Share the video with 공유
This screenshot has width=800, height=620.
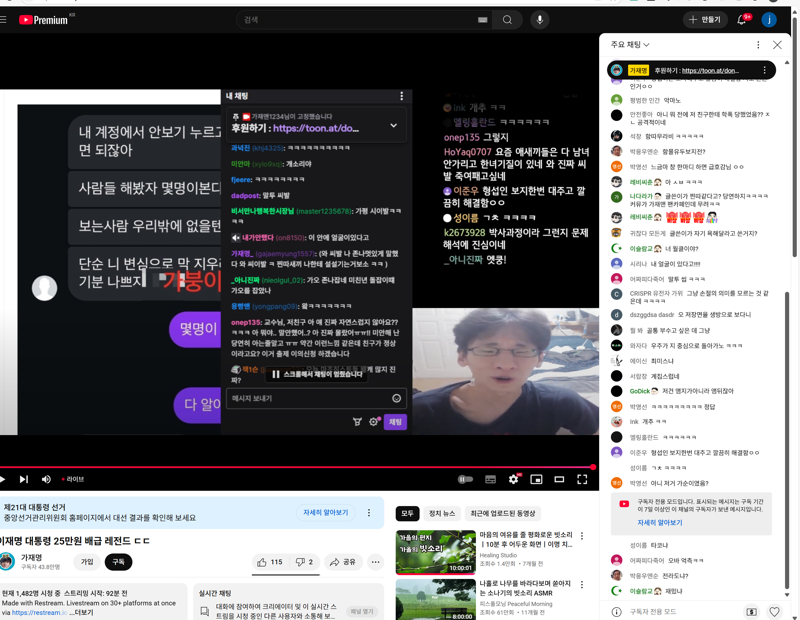pos(343,562)
